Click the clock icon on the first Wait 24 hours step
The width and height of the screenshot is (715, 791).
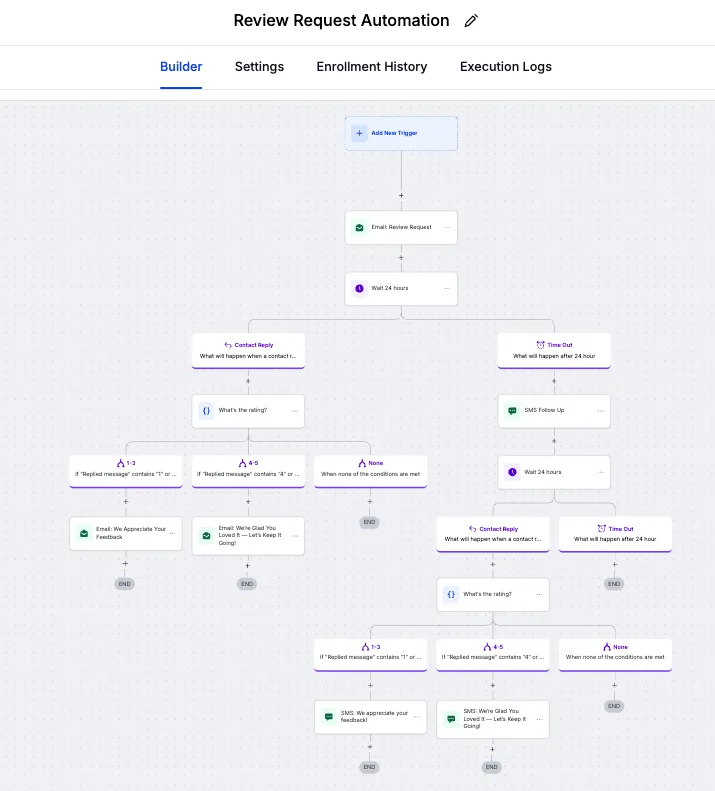[x=359, y=288]
